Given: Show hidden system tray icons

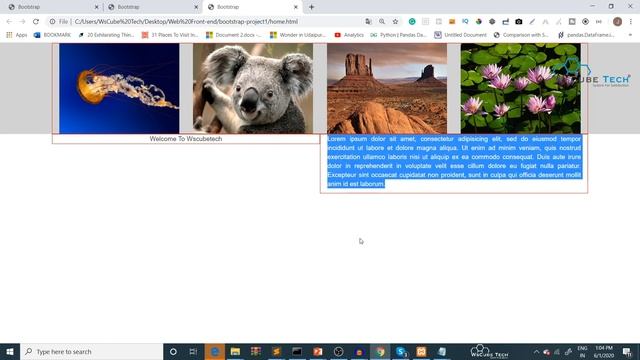Looking at the screenshot, I should (536, 351).
